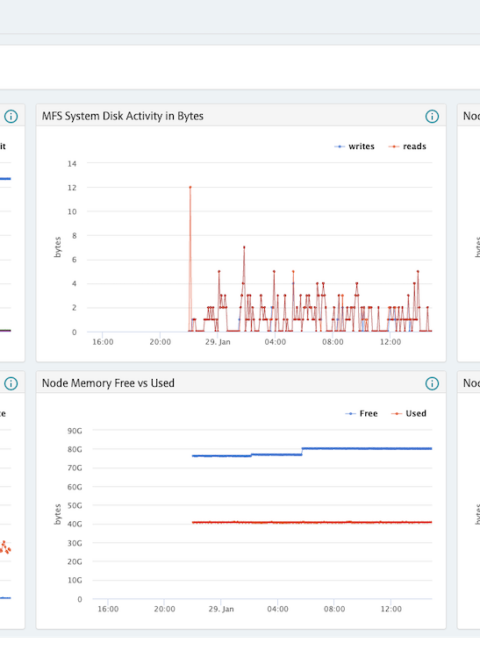Click 12:00 label on memory chart axis

pos(391,609)
